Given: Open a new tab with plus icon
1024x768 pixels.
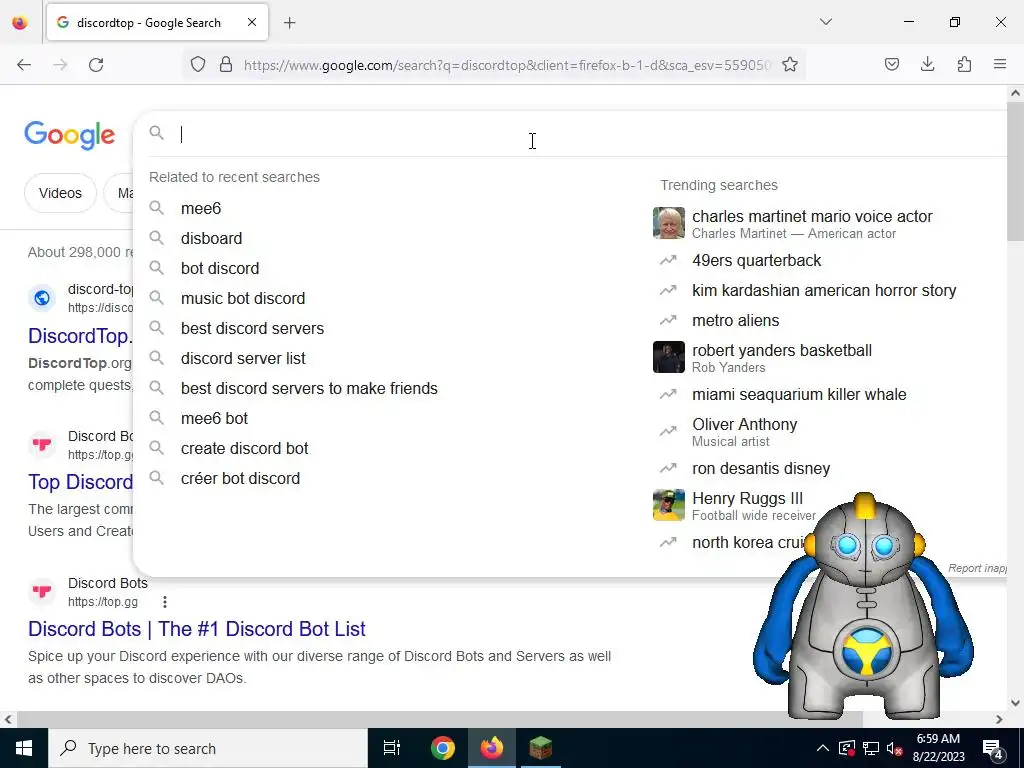Looking at the screenshot, I should [289, 23].
